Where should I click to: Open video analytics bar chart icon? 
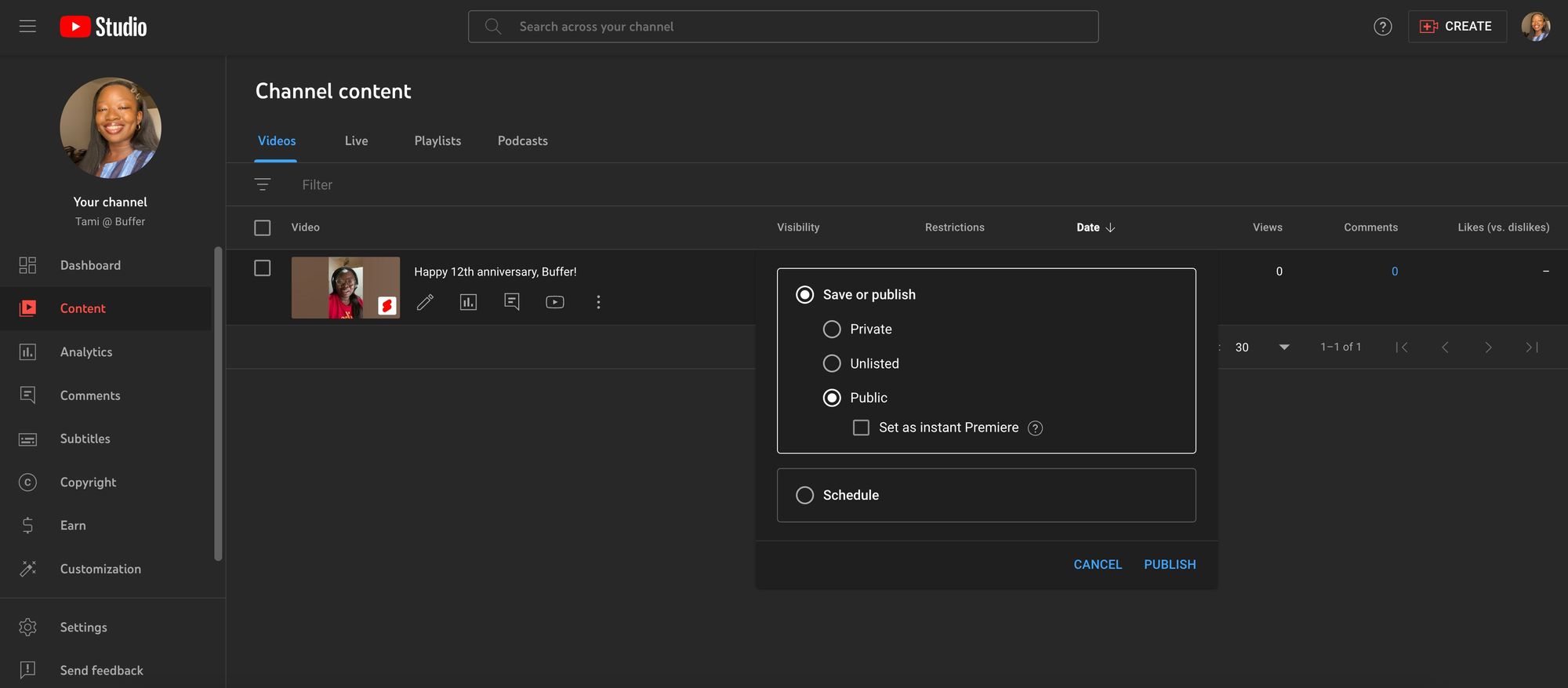[468, 302]
